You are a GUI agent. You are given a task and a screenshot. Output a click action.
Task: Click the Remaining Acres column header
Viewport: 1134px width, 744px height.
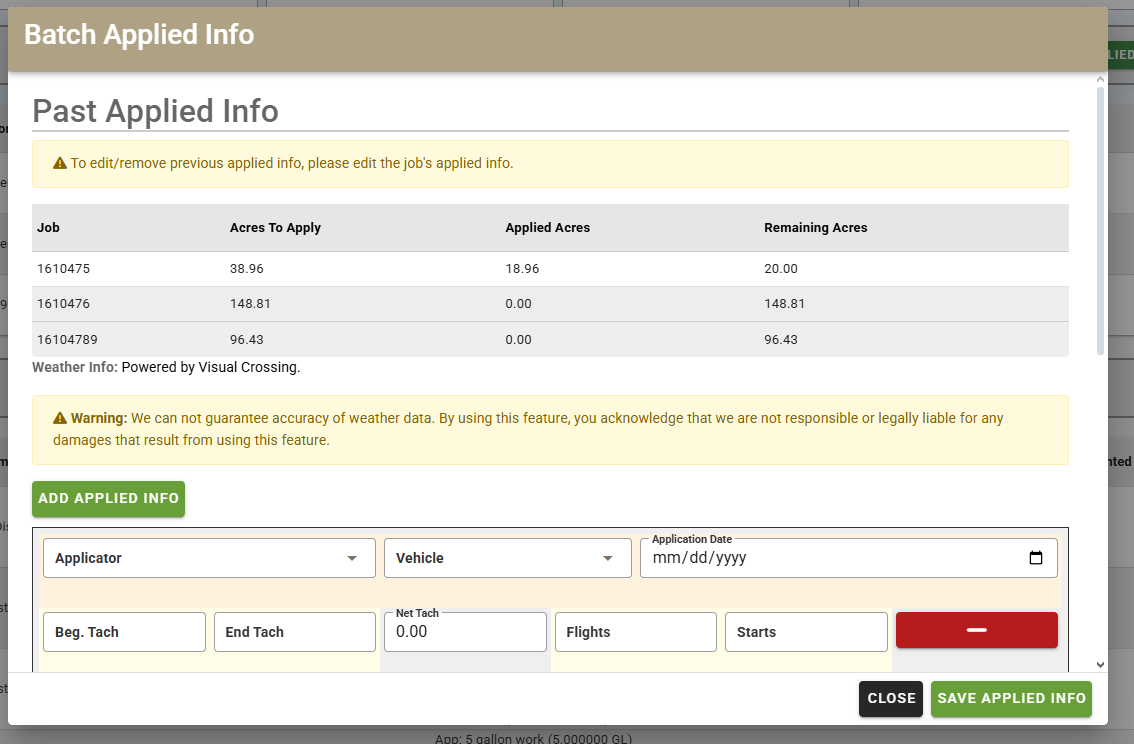tap(815, 228)
